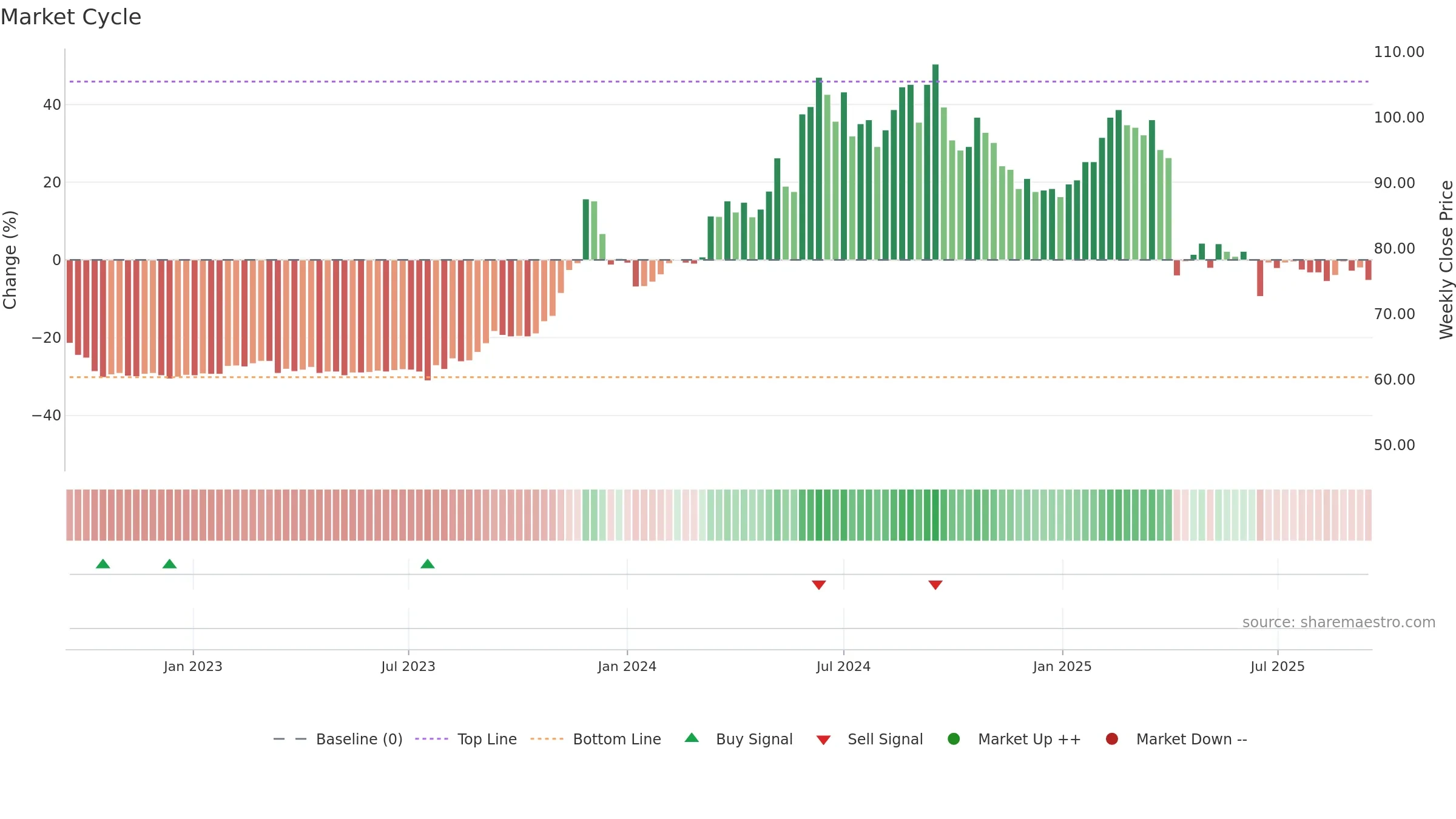Click the Change (%) axis title
This screenshot has height=819, width=1456.
10,260
